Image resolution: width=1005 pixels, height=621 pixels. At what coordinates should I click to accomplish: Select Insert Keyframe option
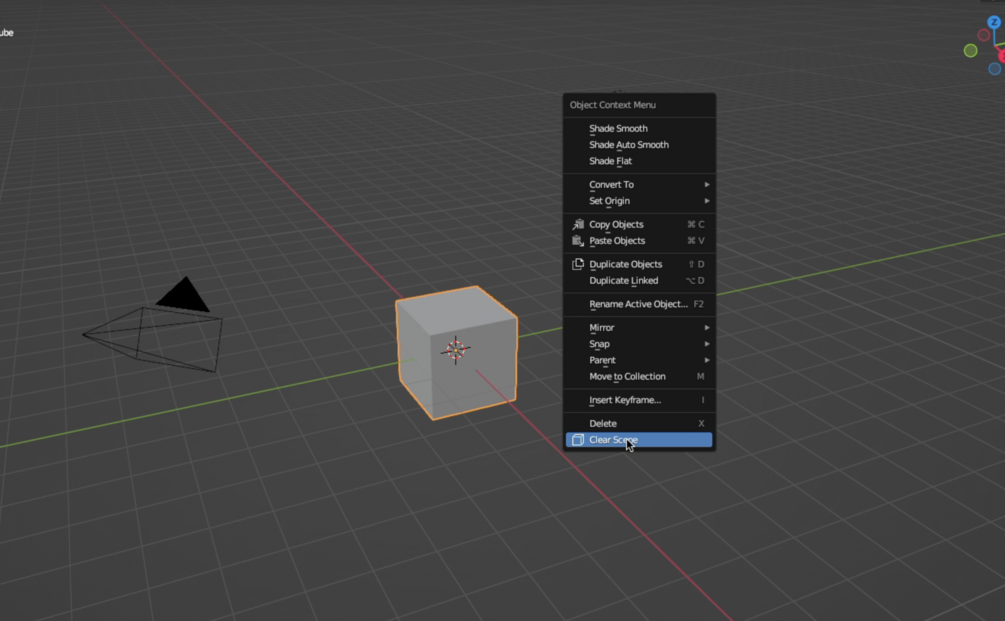(639, 400)
